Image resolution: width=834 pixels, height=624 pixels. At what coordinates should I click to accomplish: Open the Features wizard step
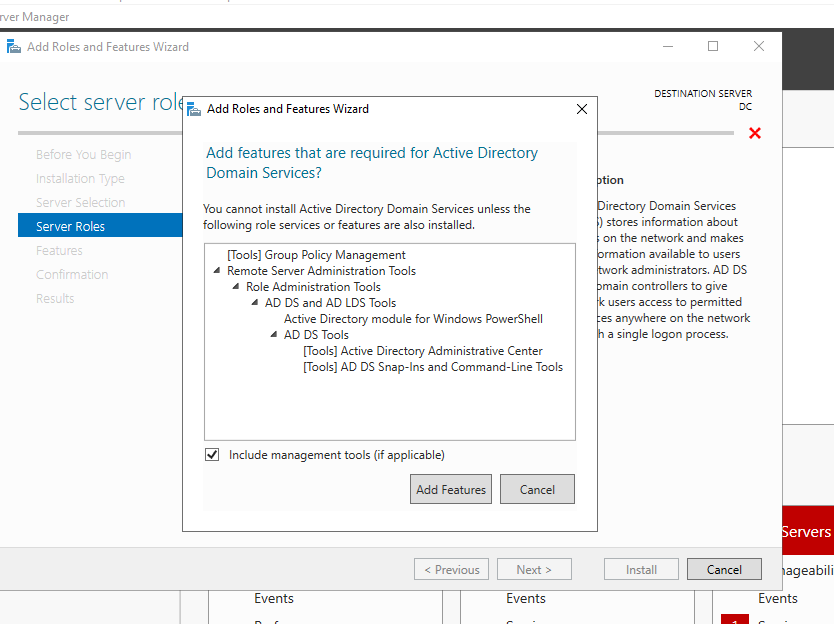click(x=59, y=250)
